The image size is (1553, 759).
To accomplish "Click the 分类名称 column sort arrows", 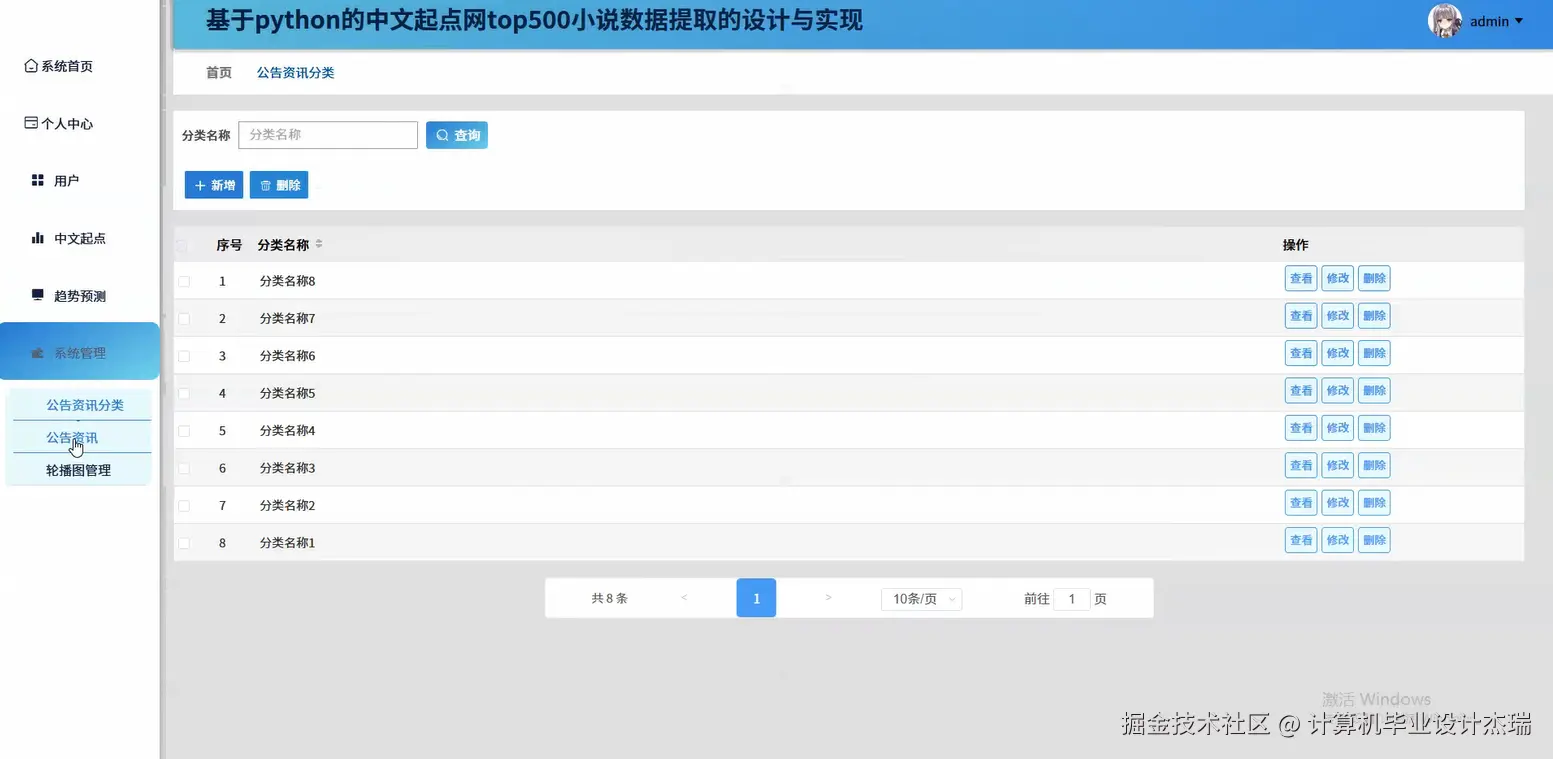I will coord(318,244).
